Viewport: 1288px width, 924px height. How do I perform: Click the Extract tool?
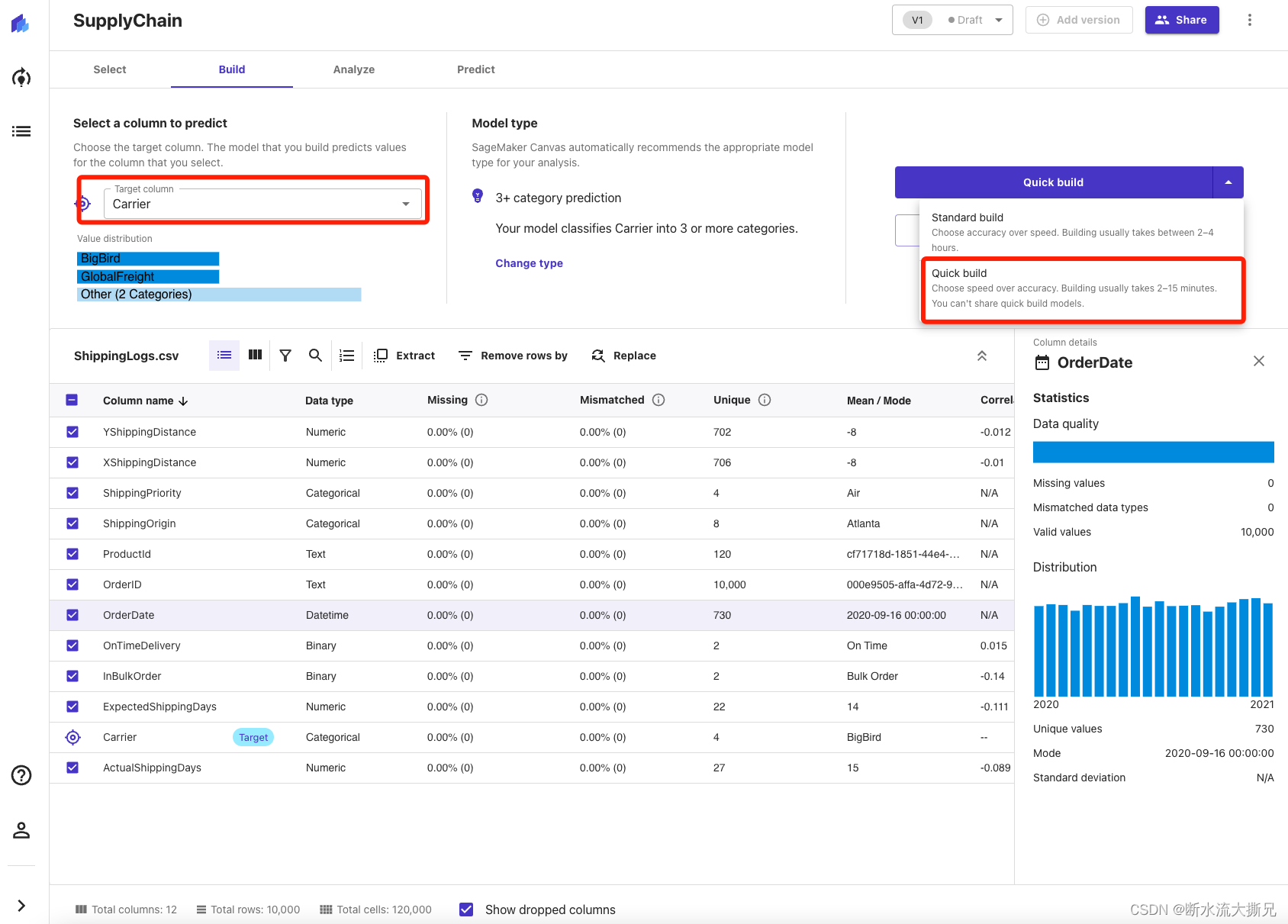[x=404, y=356]
